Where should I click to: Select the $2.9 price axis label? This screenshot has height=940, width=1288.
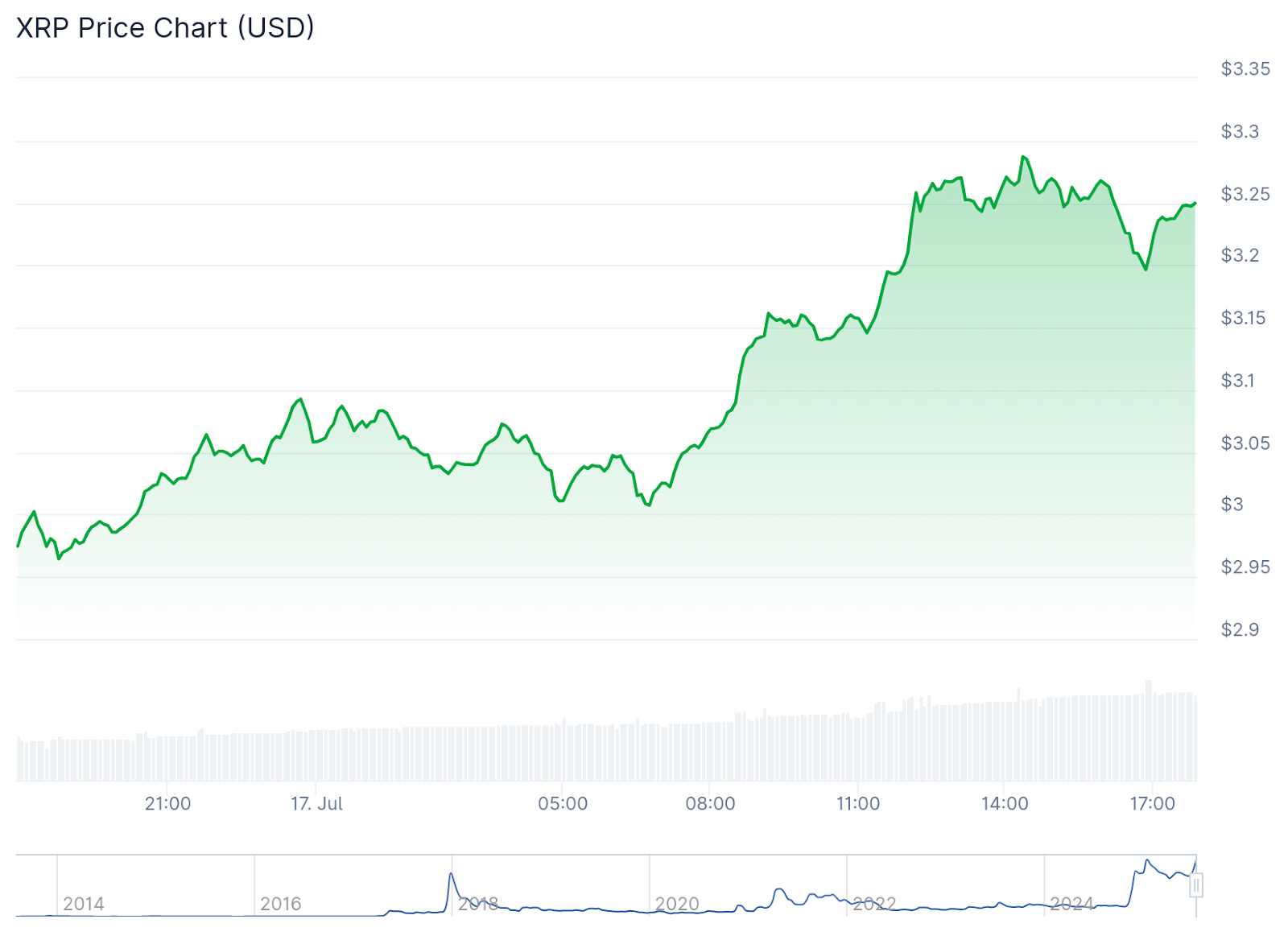coord(1240,629)
